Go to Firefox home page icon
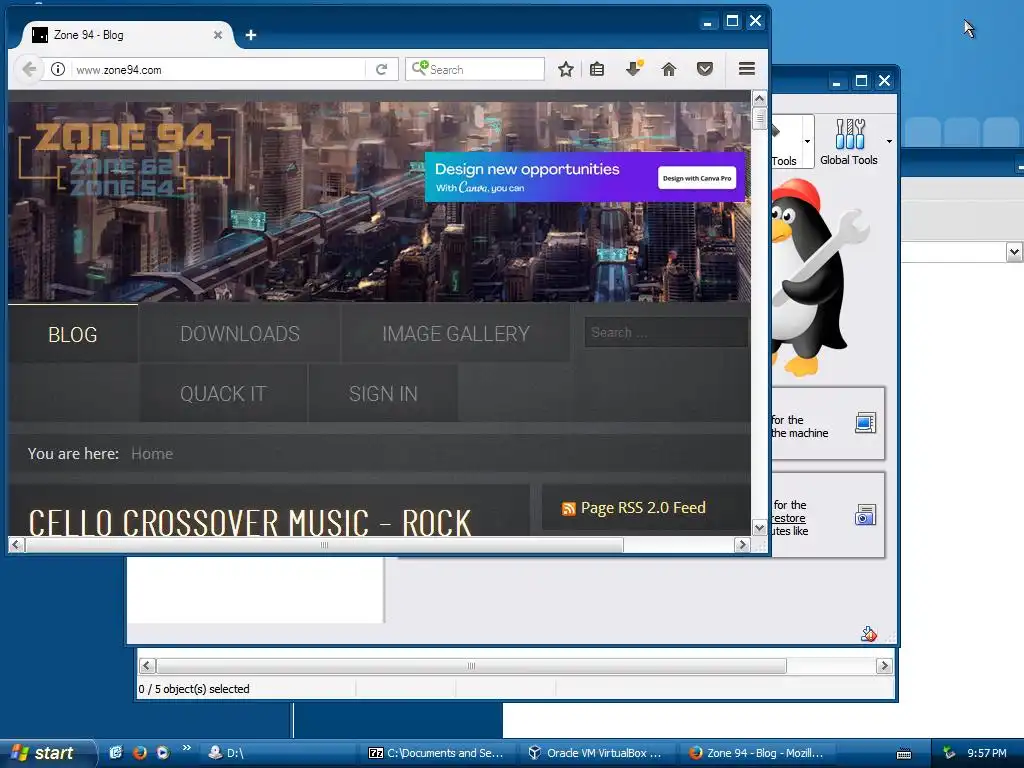Image resolution: width=1024 pixels, height=768 pixels. tap(669, 69)
